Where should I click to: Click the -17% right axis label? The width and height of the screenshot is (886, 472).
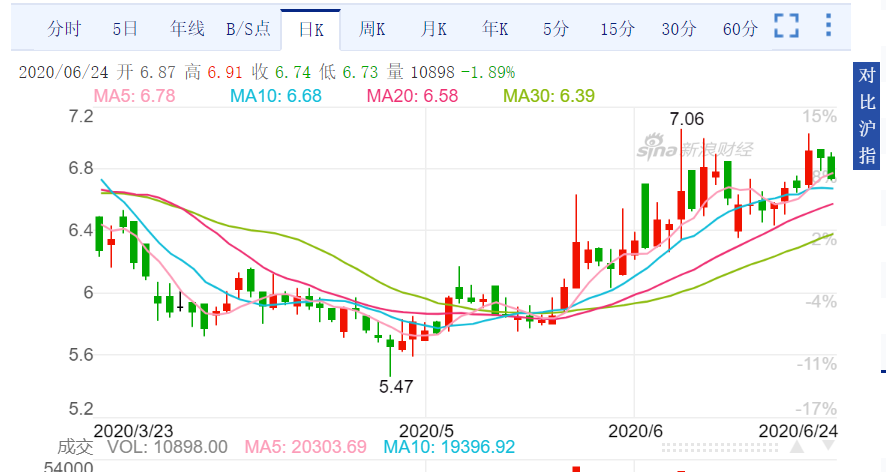coord(817,409)
